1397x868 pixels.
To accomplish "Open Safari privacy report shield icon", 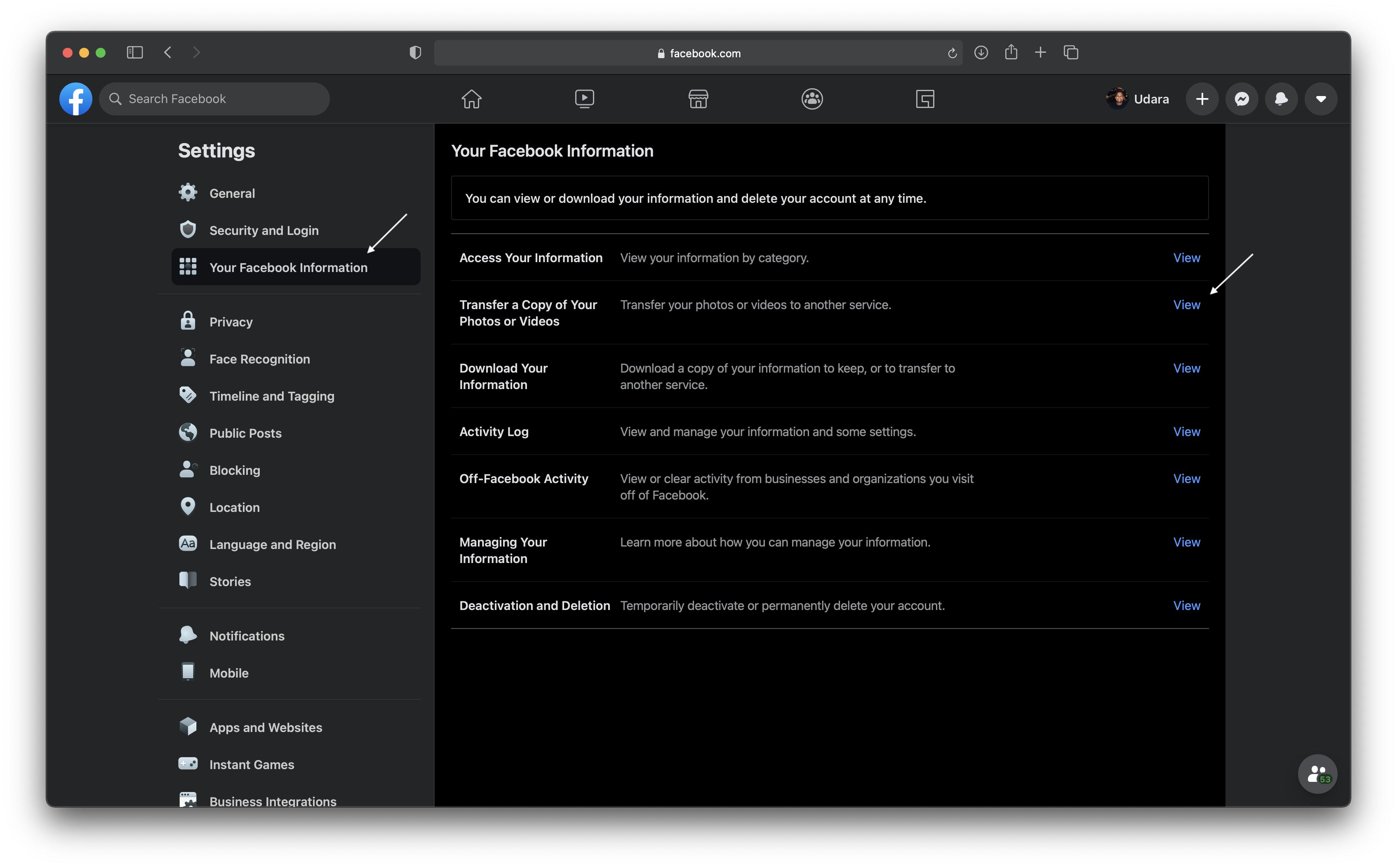I will (x=415, y=53).
